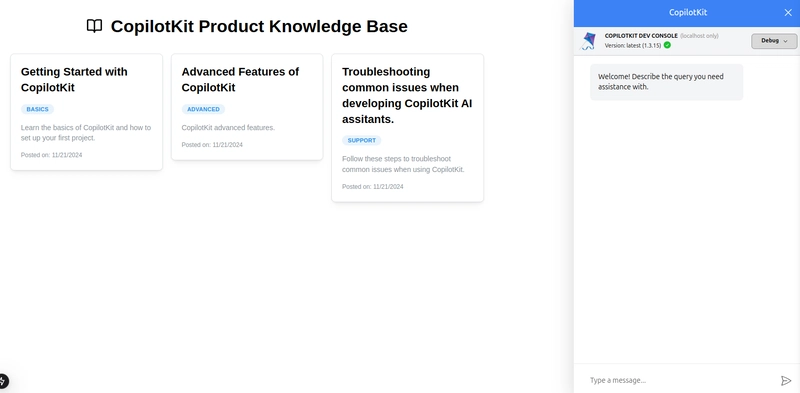
Task: Open the Advanced Features of CopilotKit card
Action: click(247, 107)
